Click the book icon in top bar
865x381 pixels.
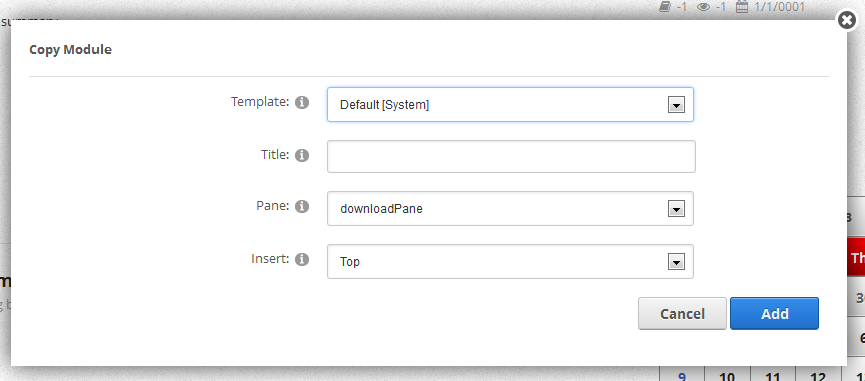665,7
